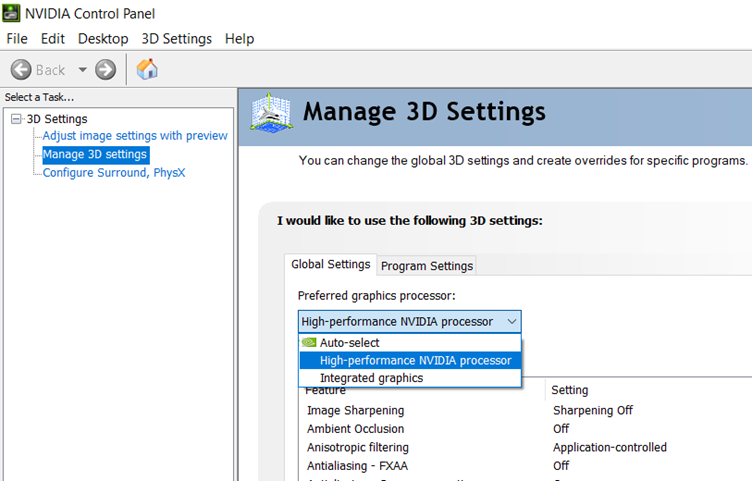Image resolution: width=752 pixels, height=481 pixels.
Task: Open the Help menu
Action: tap(239, 39)
